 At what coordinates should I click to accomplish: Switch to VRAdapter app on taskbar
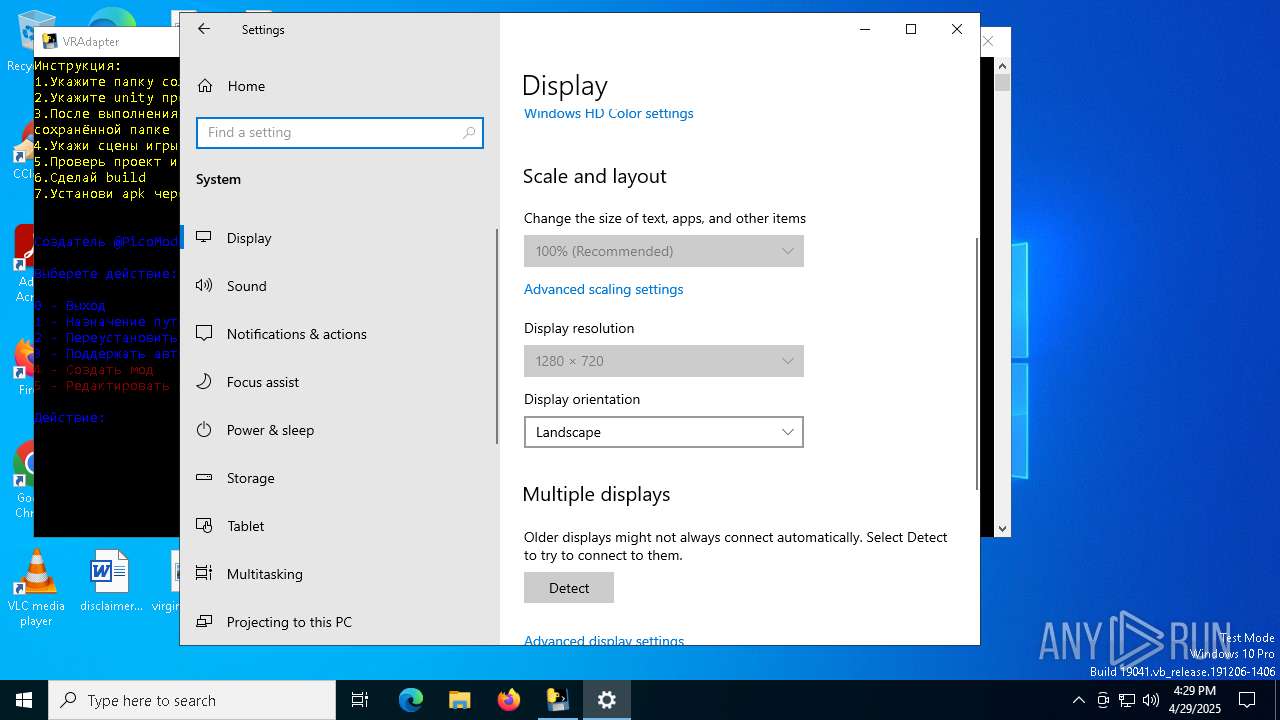point(557,700)
